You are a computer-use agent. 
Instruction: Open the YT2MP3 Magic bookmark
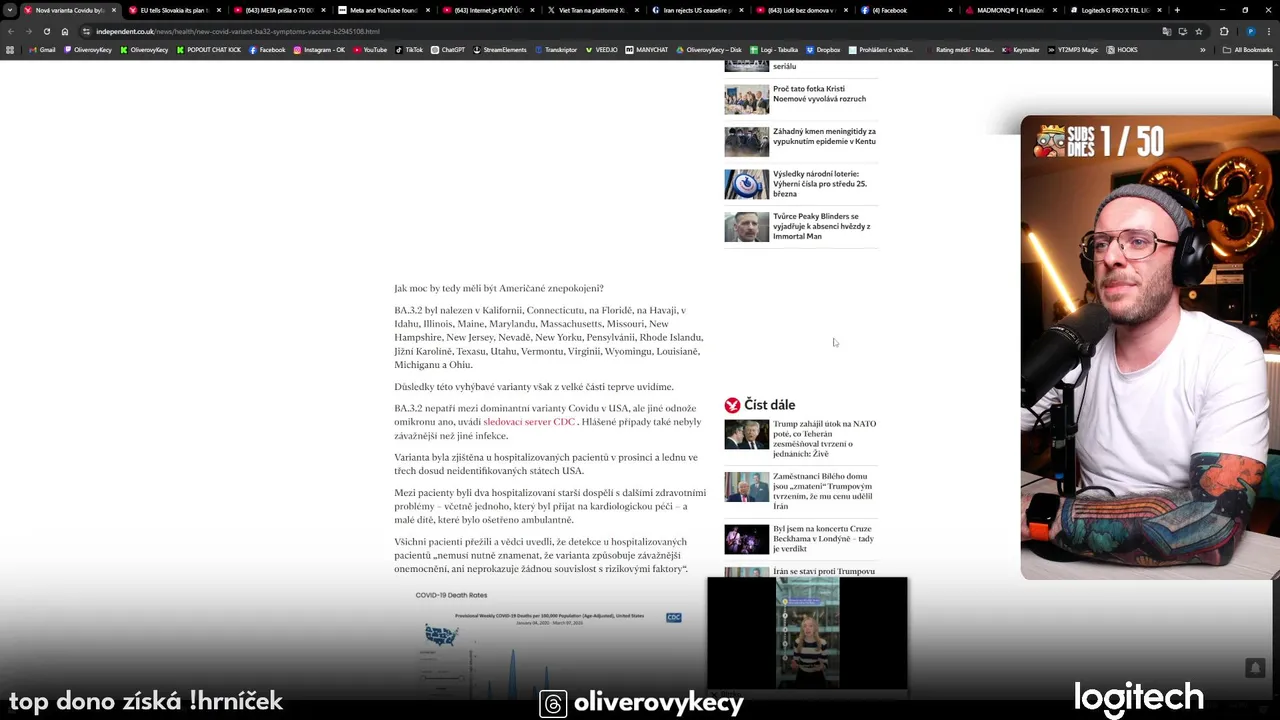1073,49
